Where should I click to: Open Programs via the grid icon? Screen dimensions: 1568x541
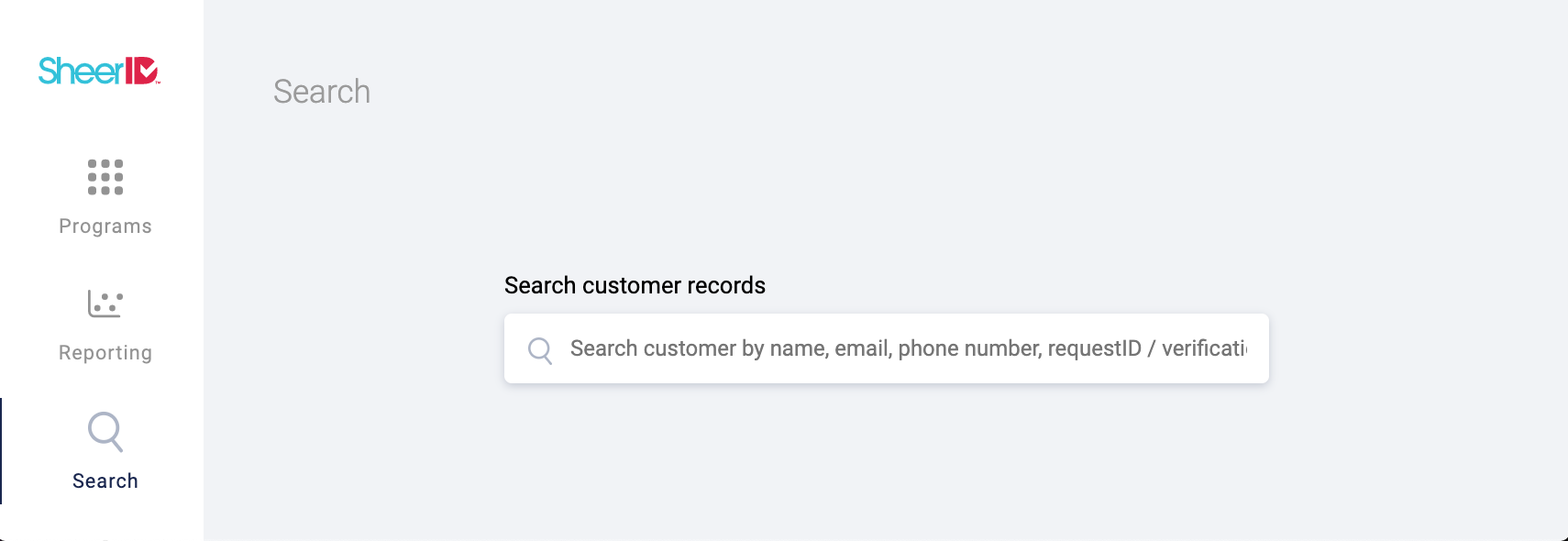pos(105,177)
